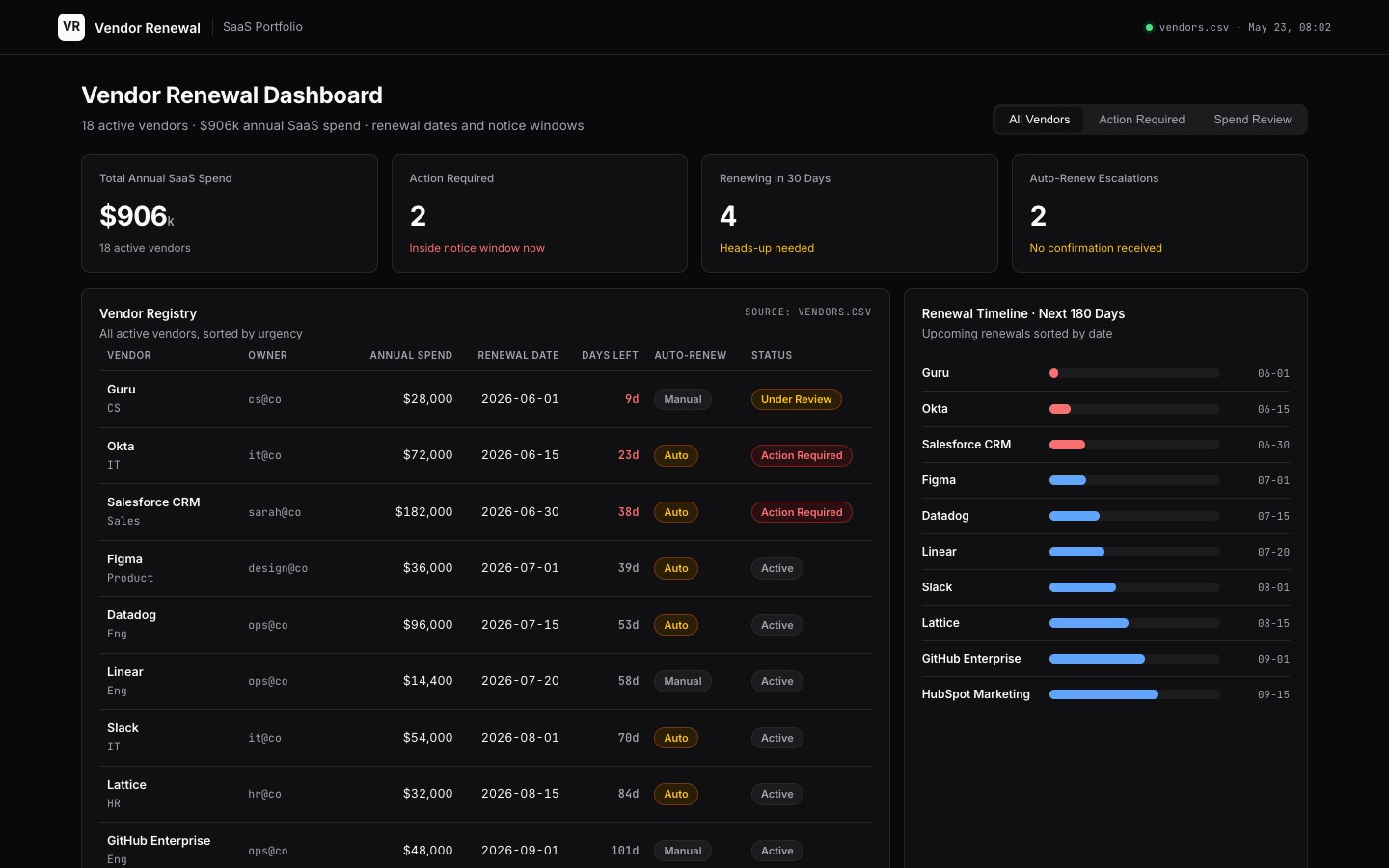
Task: Click the Okta vendor name in registry
Action: (121, 447)
